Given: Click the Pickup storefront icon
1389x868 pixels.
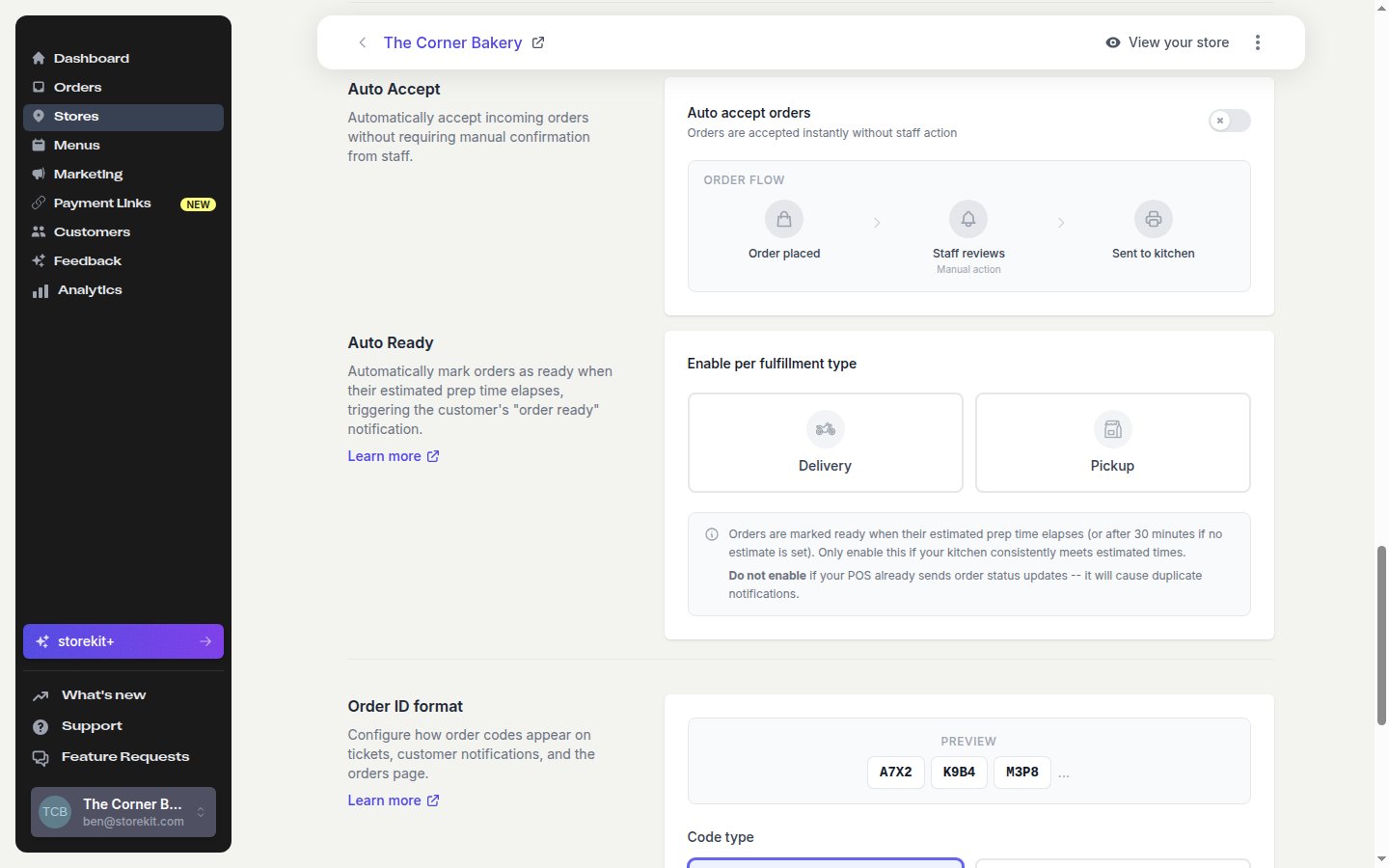Looking at the screenshot, I should coord(1113,429).
